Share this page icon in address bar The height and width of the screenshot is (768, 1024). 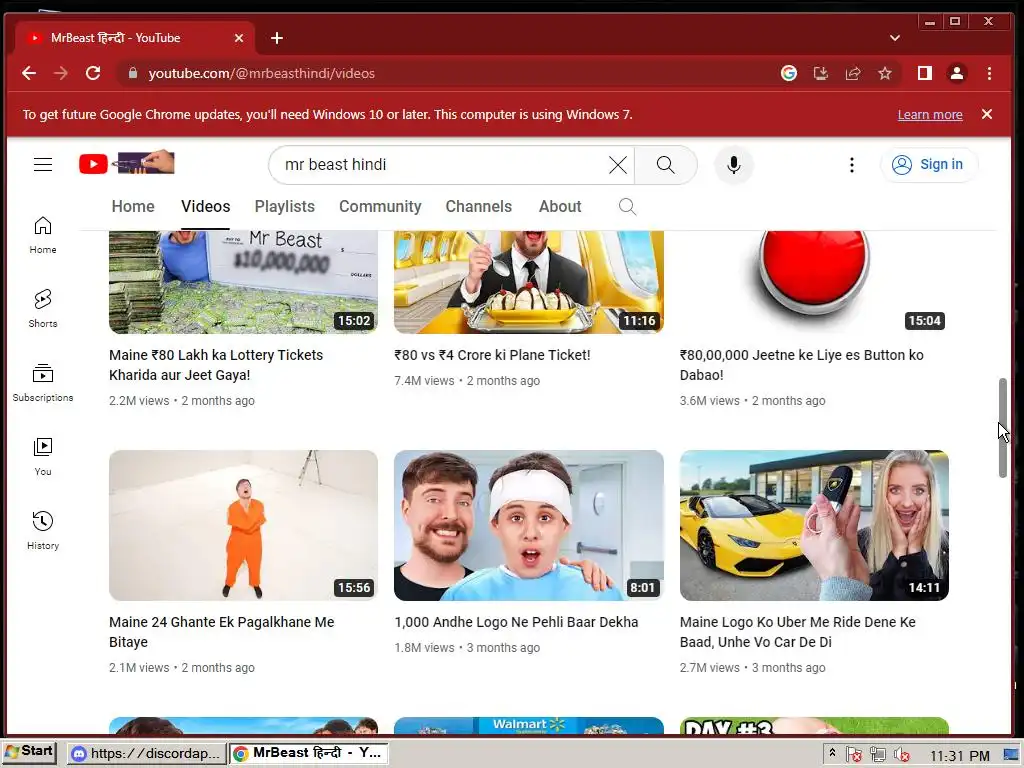coord(853,73)
